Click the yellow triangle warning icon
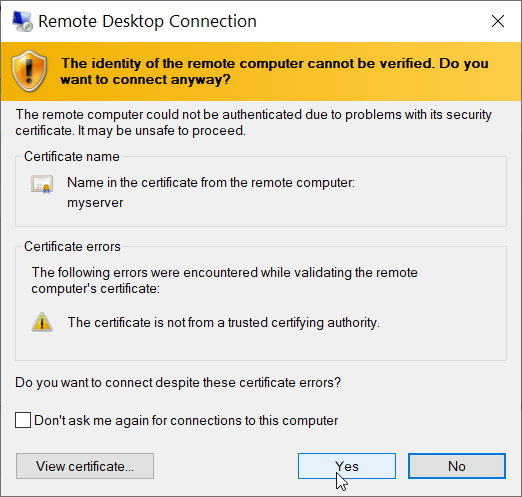 (42, 322)
